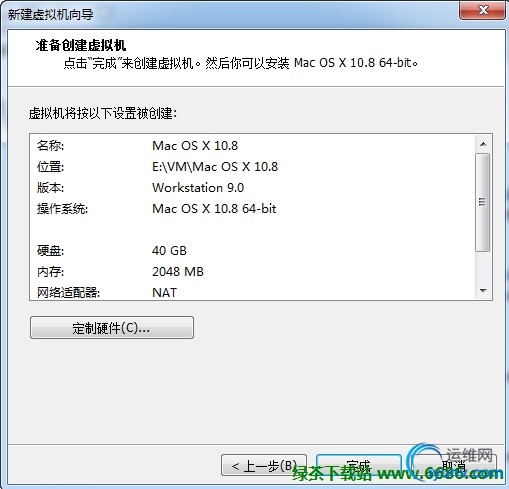Image resolution: width=509 pixels, height=489 pixels.
Task: Click the 完成 finish button
Action: 359,465
